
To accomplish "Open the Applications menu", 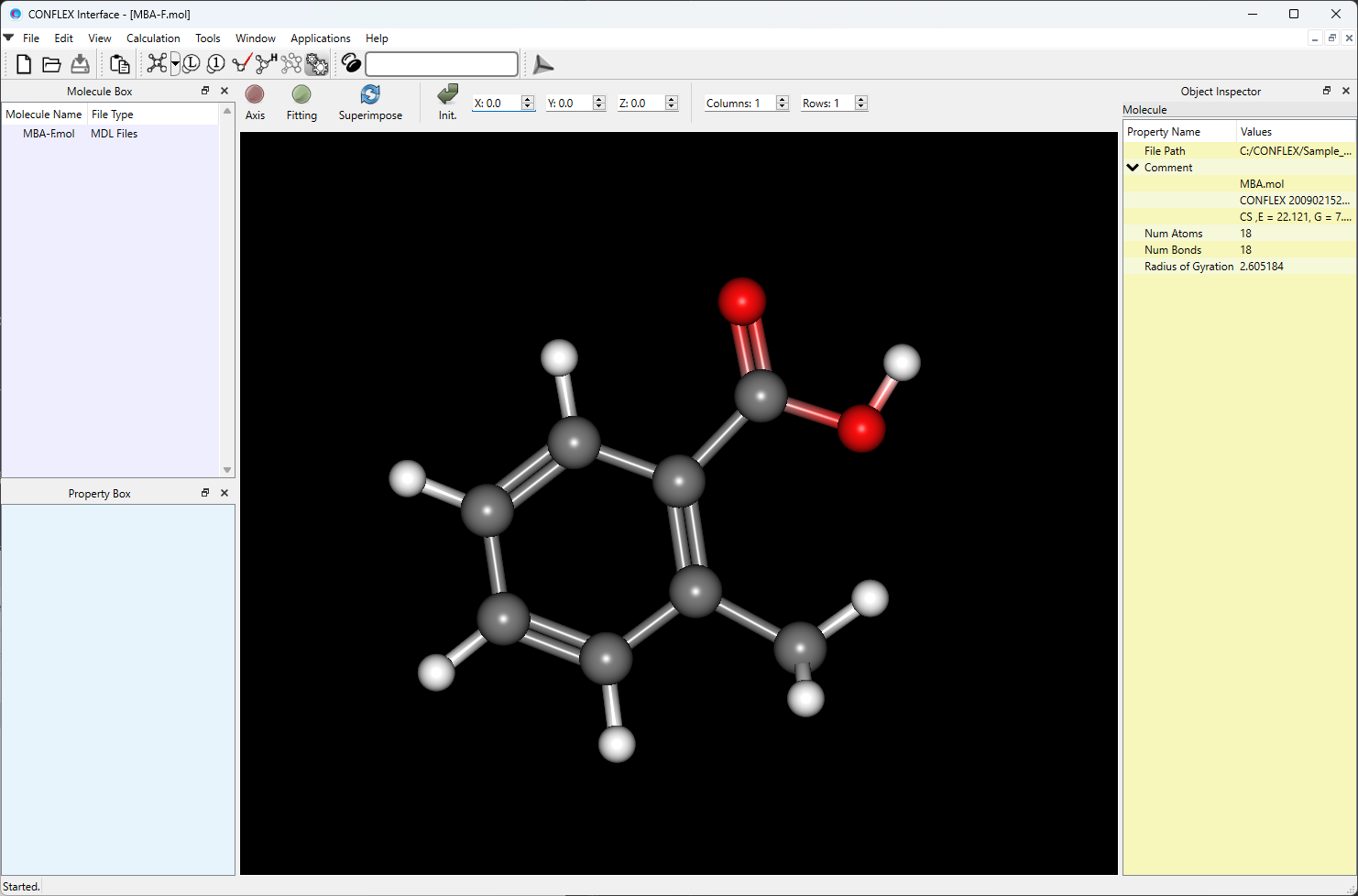I will (320, 38).
